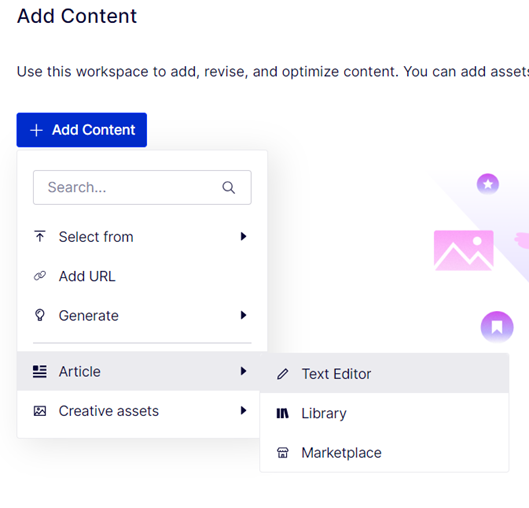Click the blue Add Content button

point(82,130)
